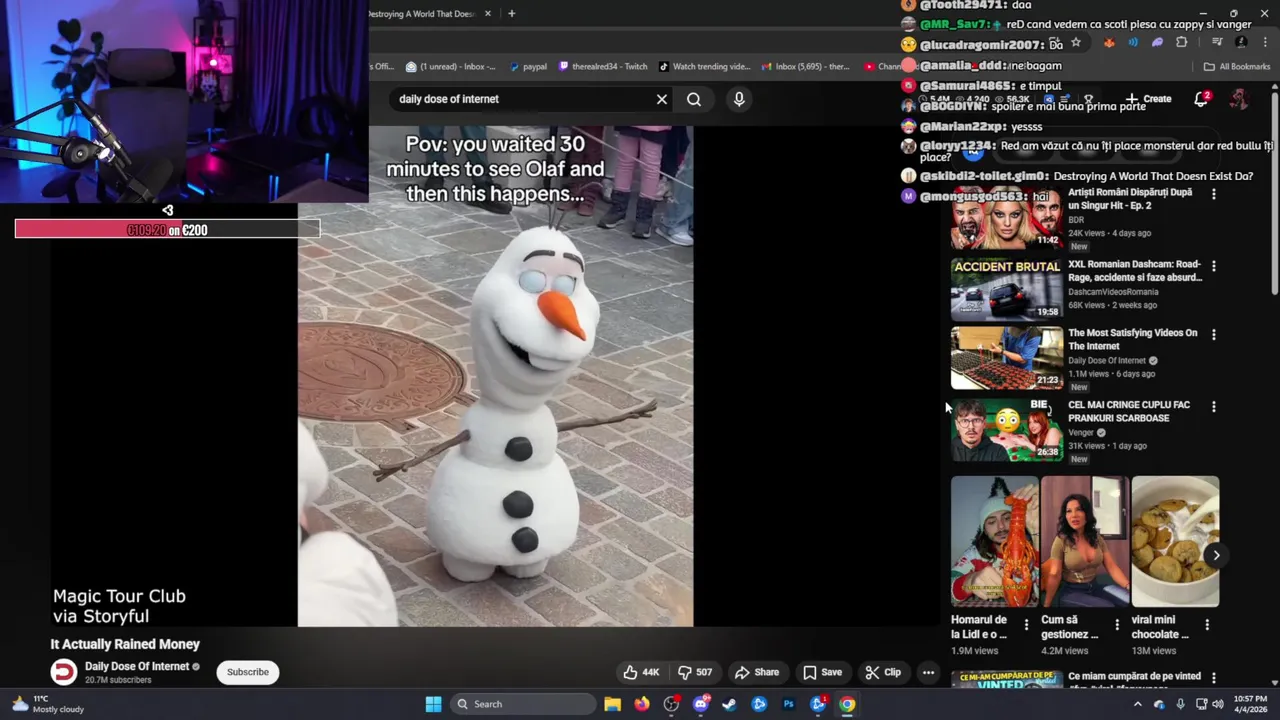This screenshot has height=720, width=1280.
Task: Open Chrome profile avatar
Action: point(1241,42)
